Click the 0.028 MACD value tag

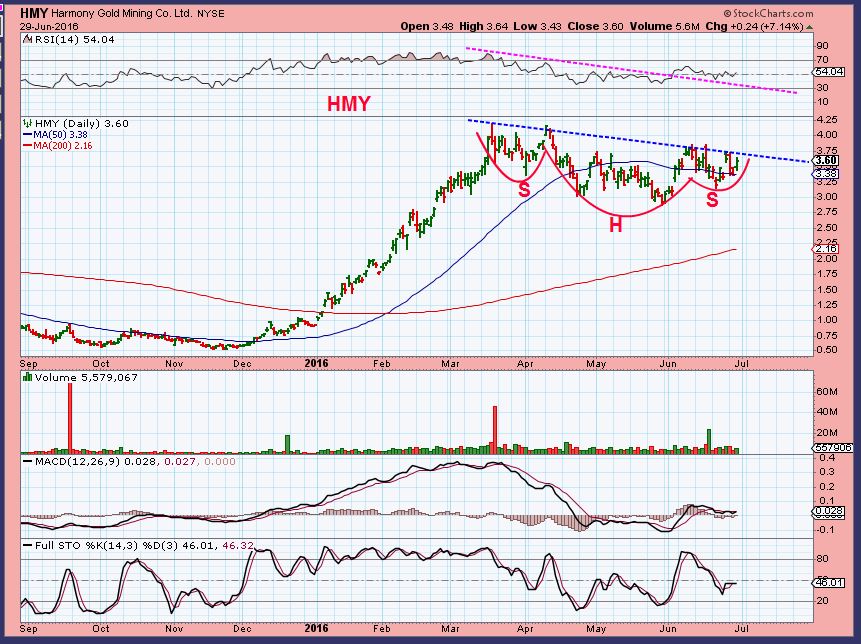[826, 512]
